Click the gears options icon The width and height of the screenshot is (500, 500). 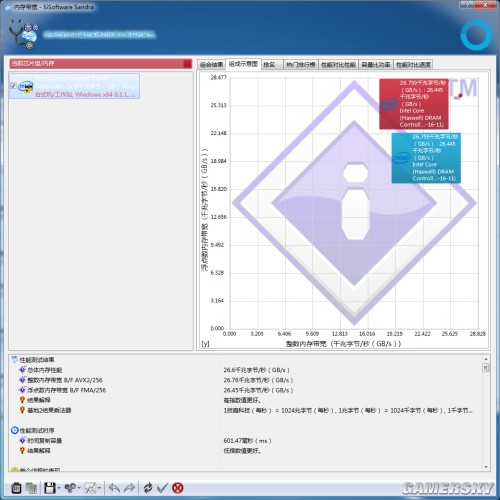tap(70, 488)
